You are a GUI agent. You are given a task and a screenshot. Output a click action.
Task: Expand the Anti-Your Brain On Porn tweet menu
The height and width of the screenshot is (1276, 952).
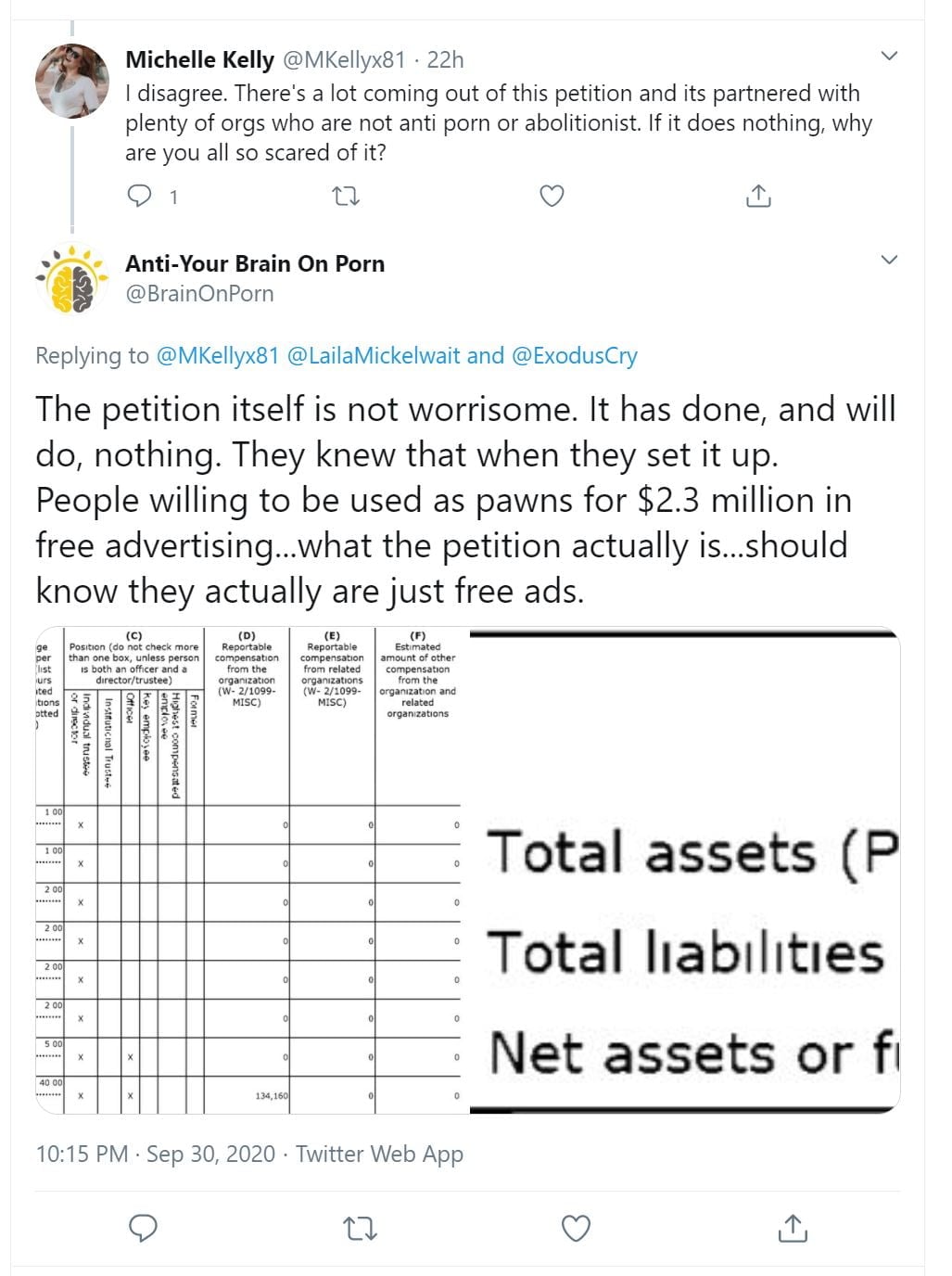click(x=889, y=260)
